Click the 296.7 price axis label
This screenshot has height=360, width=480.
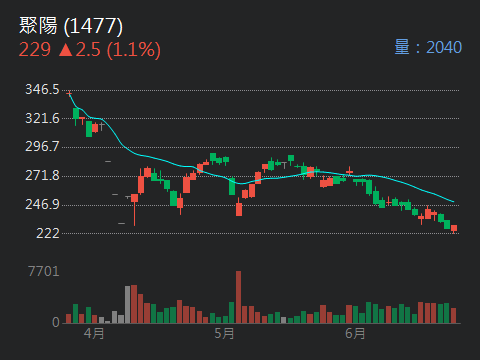tap(42, 146)
